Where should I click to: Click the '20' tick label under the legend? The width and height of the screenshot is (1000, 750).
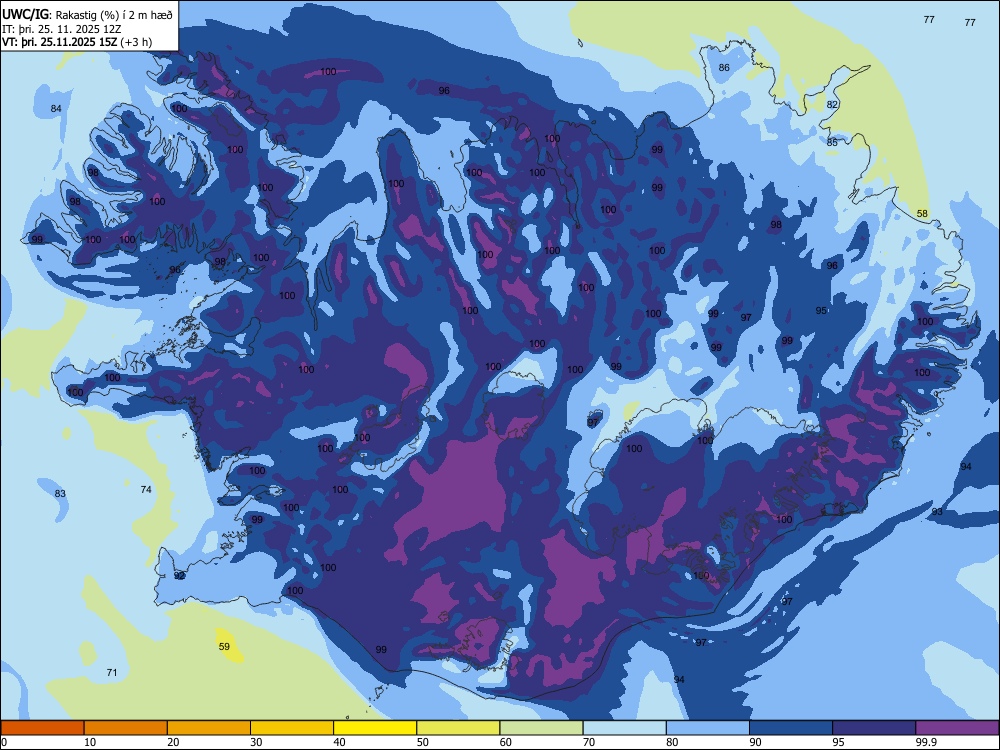click(173, 742)
